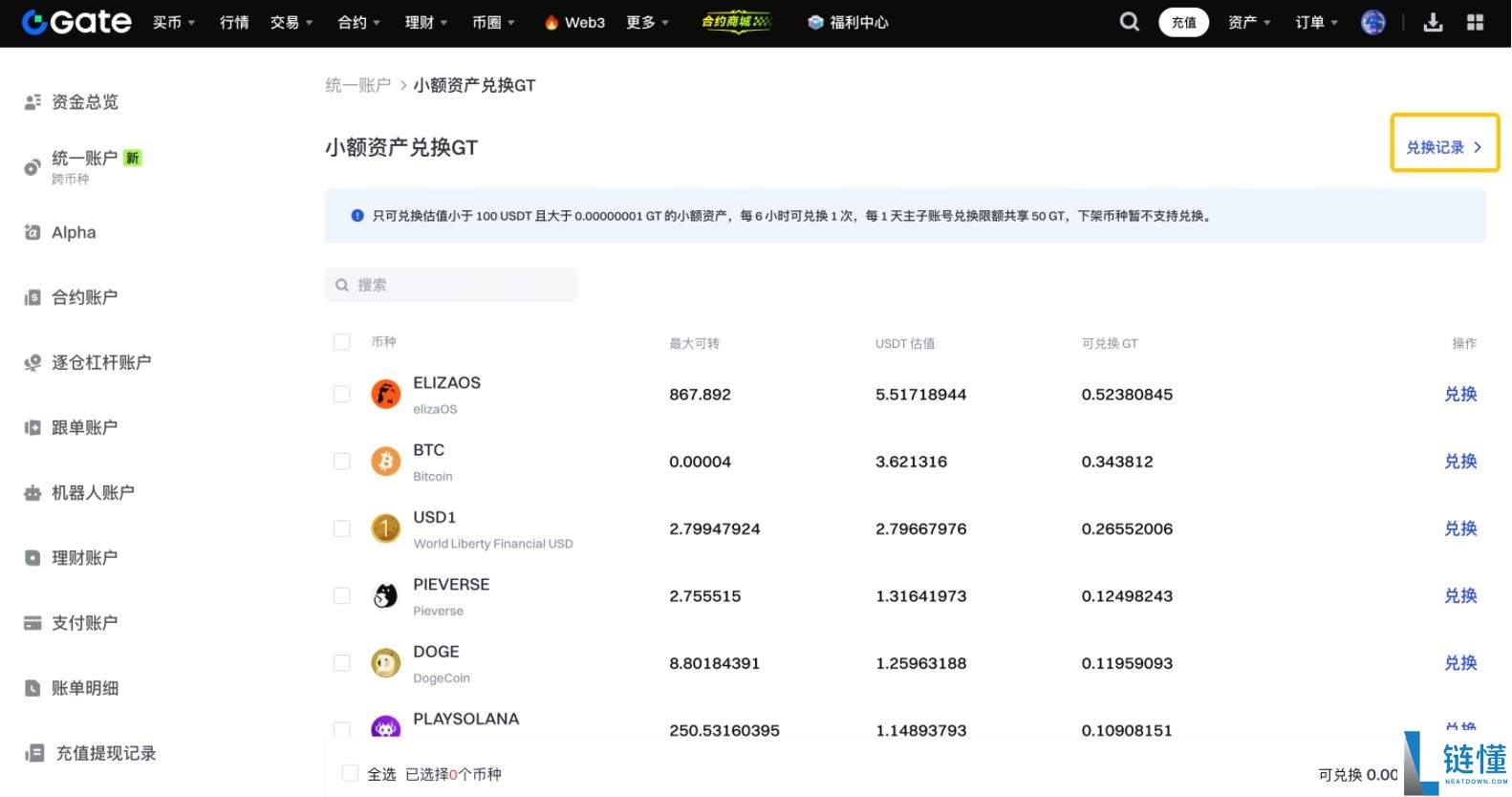Expand the 买币 dropdown menu
The image size is (1512, 797).
coord(174,22)
